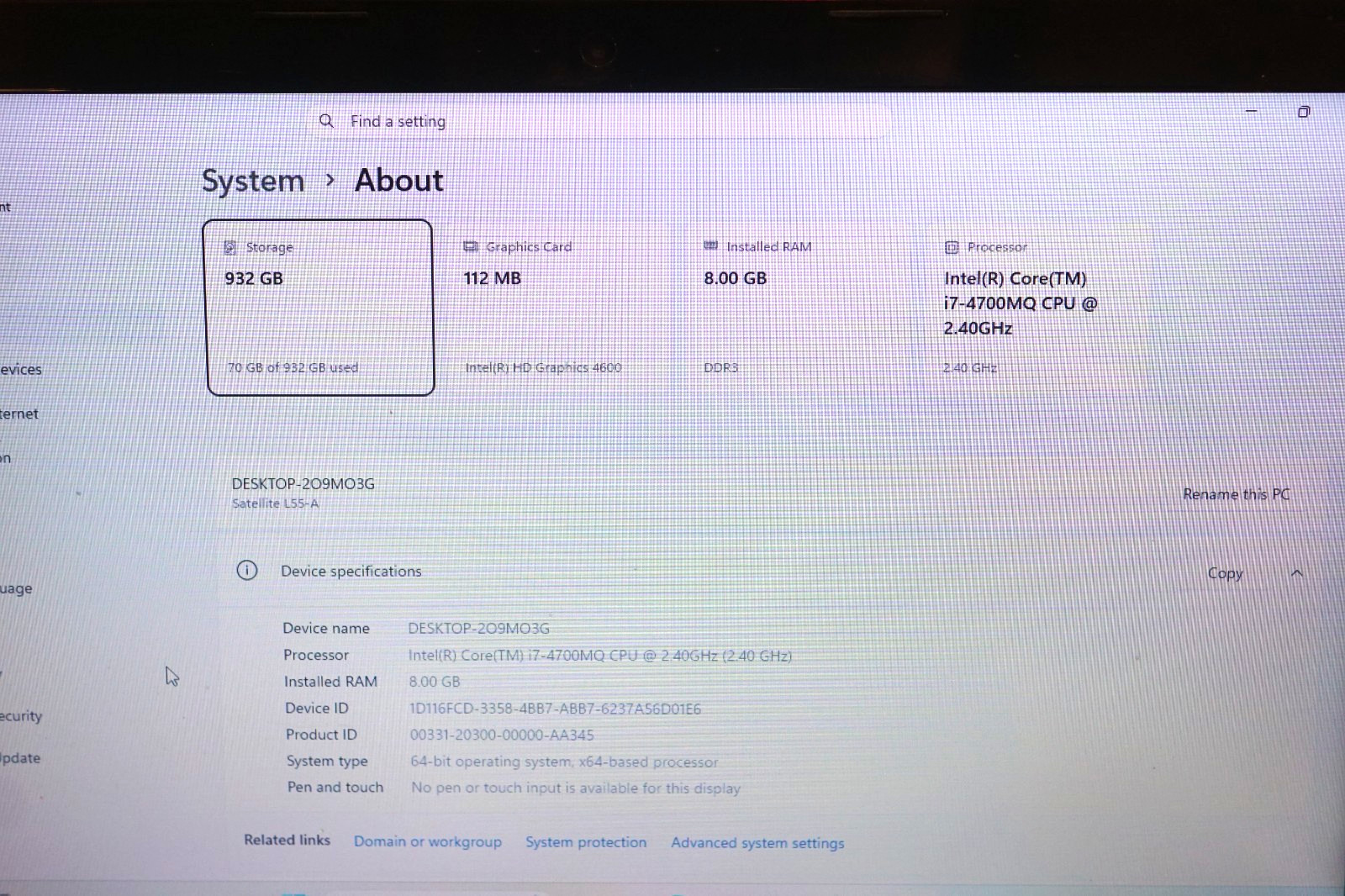The width and height of the screenshot is (1345, 896).
Task: Click the Installed RAM value in Device specifications
Action: coord(435,682)
